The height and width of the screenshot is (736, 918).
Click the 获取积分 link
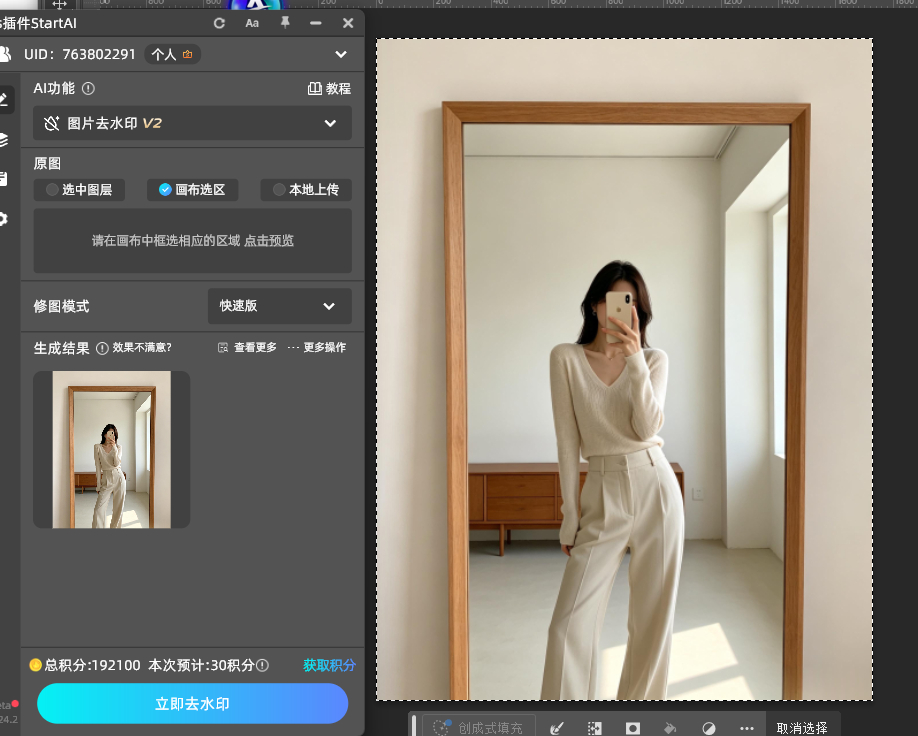coord(329,665)
